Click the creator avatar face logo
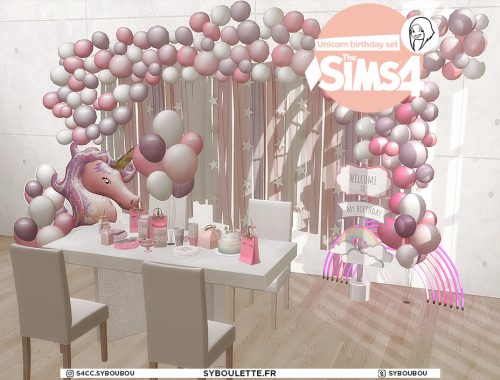The image size is (500, 380). 420,34
